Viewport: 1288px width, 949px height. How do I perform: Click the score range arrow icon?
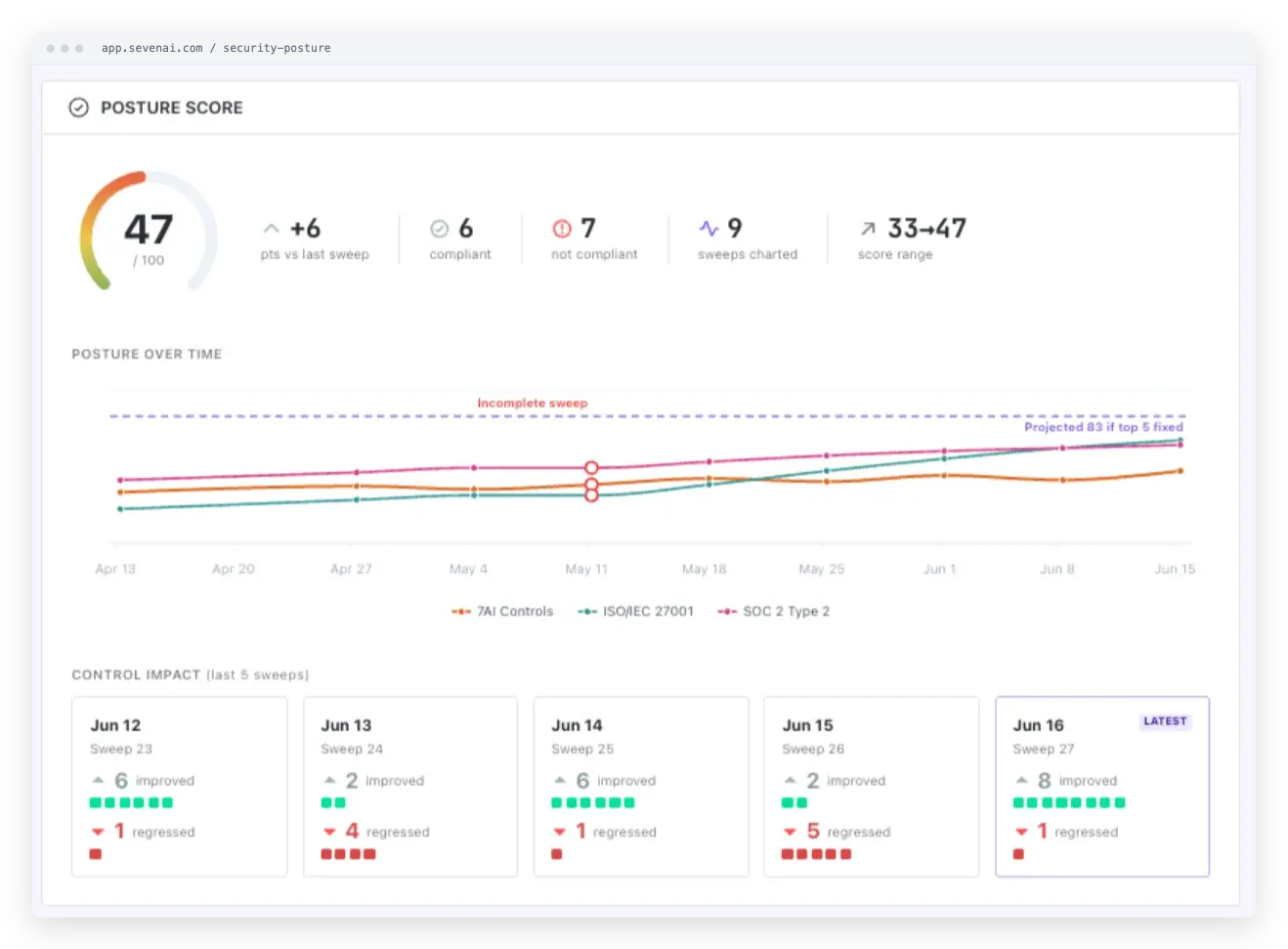click(868, 229)
